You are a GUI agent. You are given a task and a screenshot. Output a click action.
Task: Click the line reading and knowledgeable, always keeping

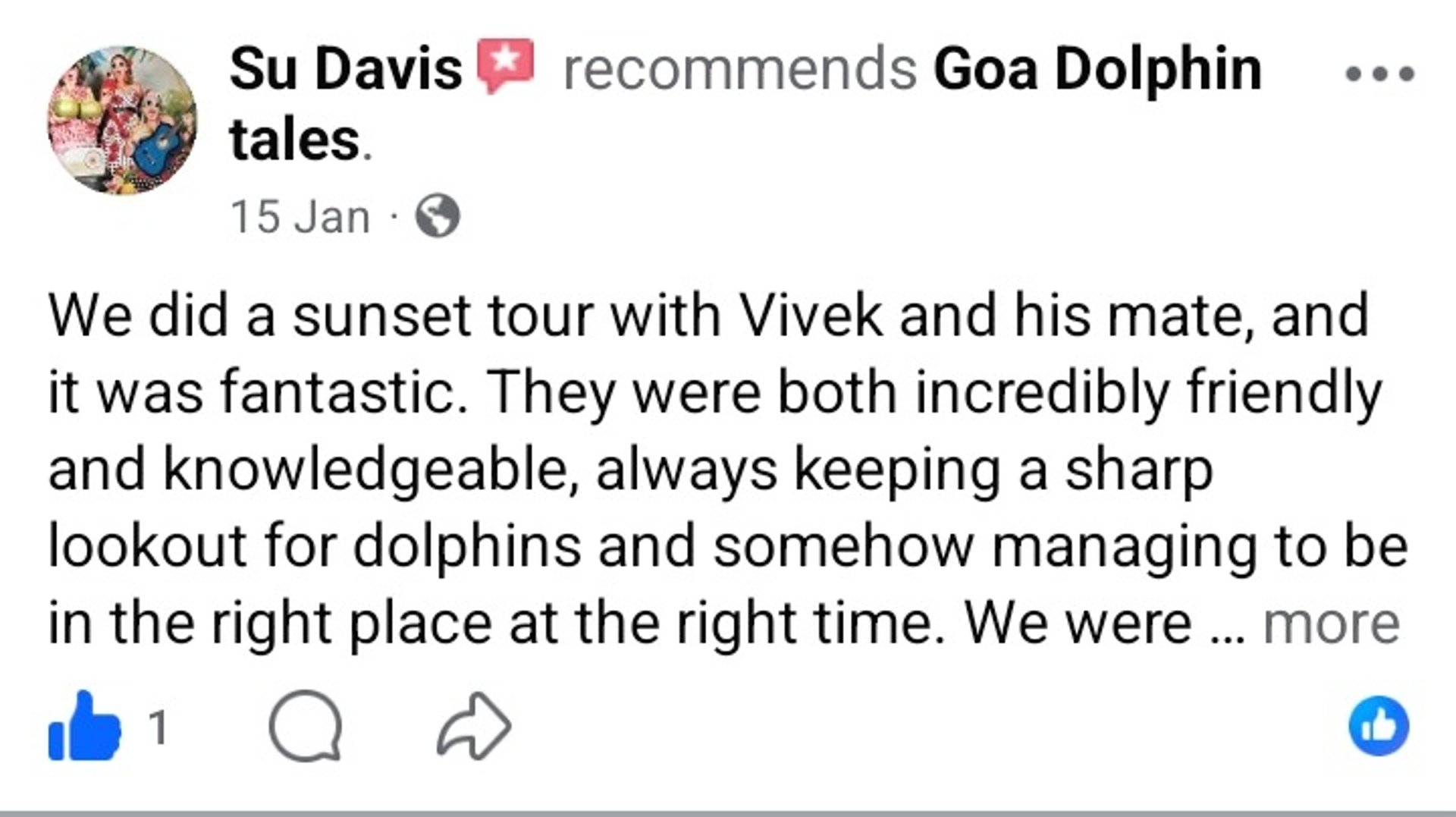pyautogui.click(x=631, y=471)
